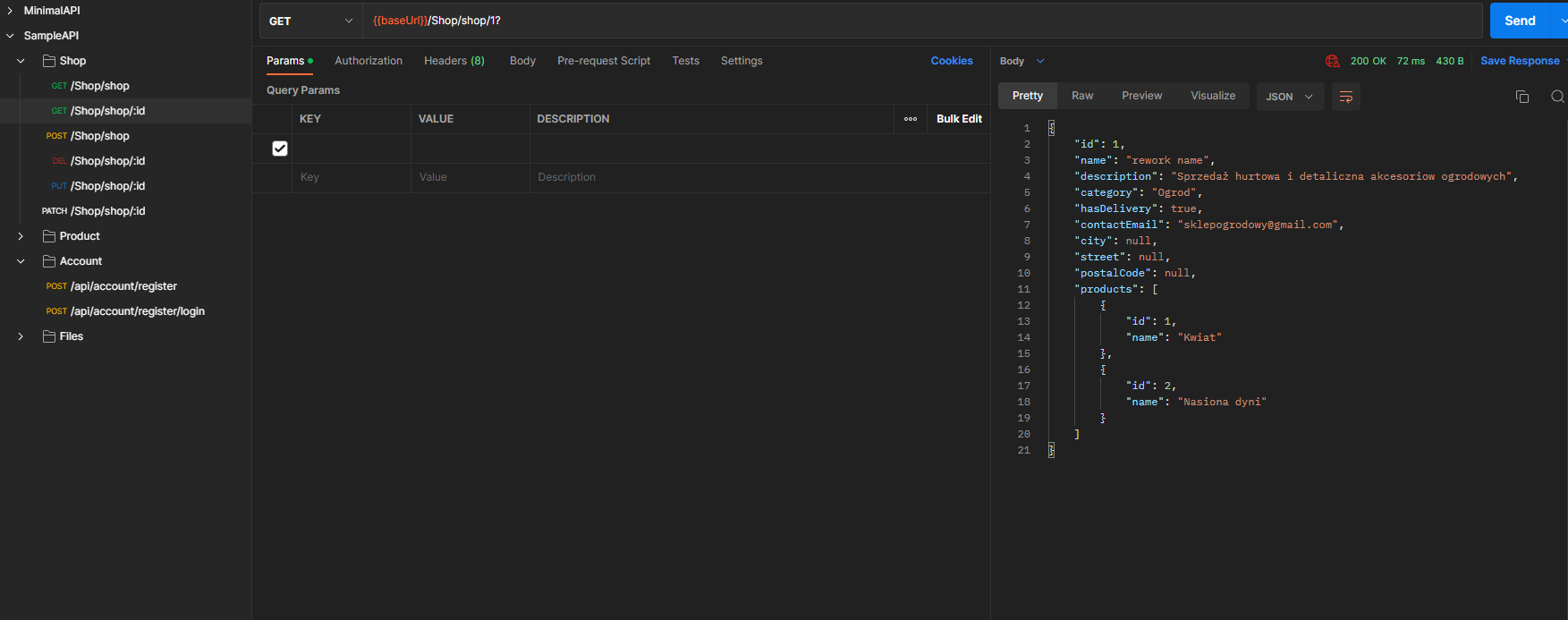Select the Pretty response view
Screen dimensions: 1568x620
tap(1028, 96)
